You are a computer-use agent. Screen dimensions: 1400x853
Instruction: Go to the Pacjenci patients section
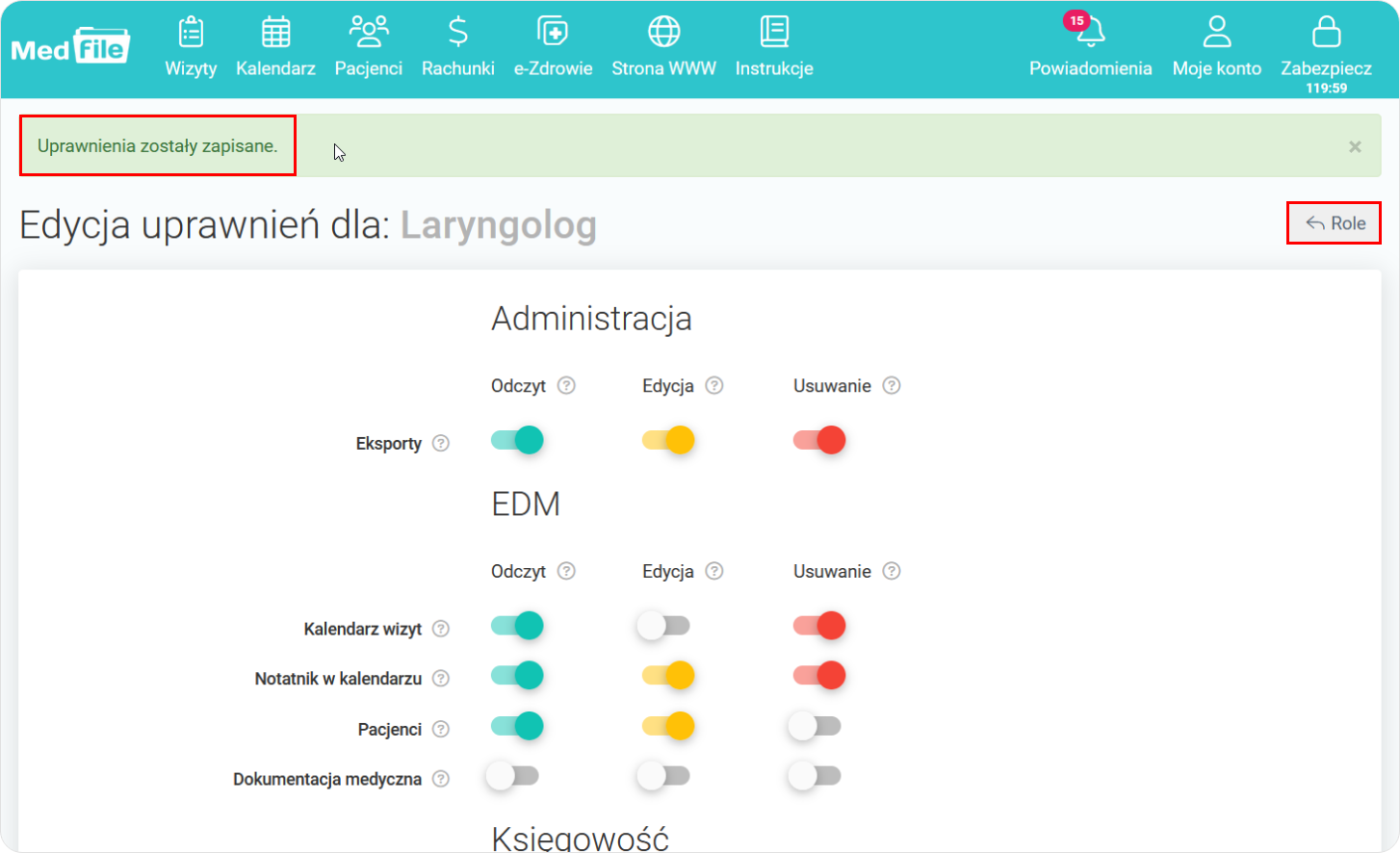(369, 46)
